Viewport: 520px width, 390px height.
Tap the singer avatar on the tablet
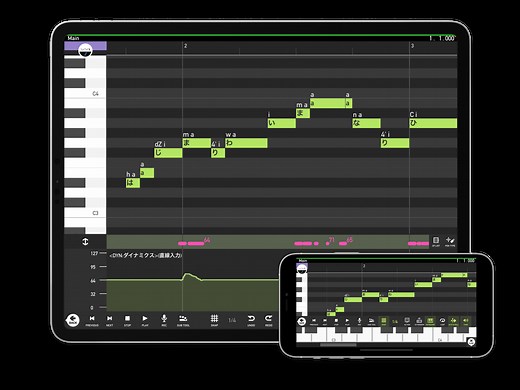pyautogui.click(x=85, y=50)
